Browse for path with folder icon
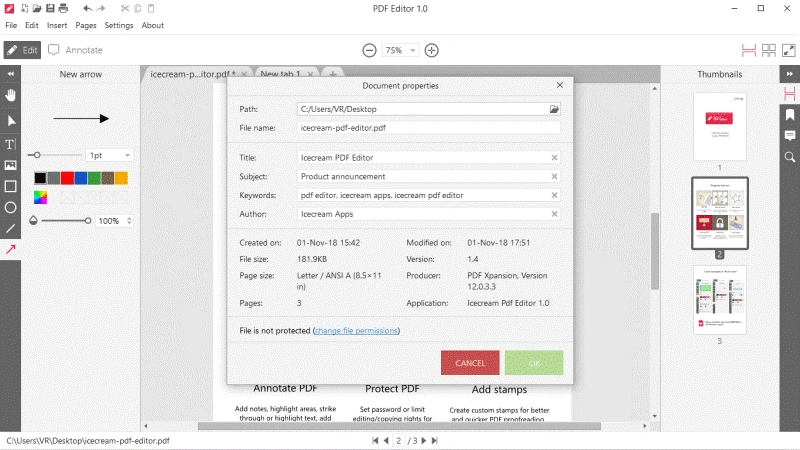This screenshot has height=450, width=800. click(554, 109)
